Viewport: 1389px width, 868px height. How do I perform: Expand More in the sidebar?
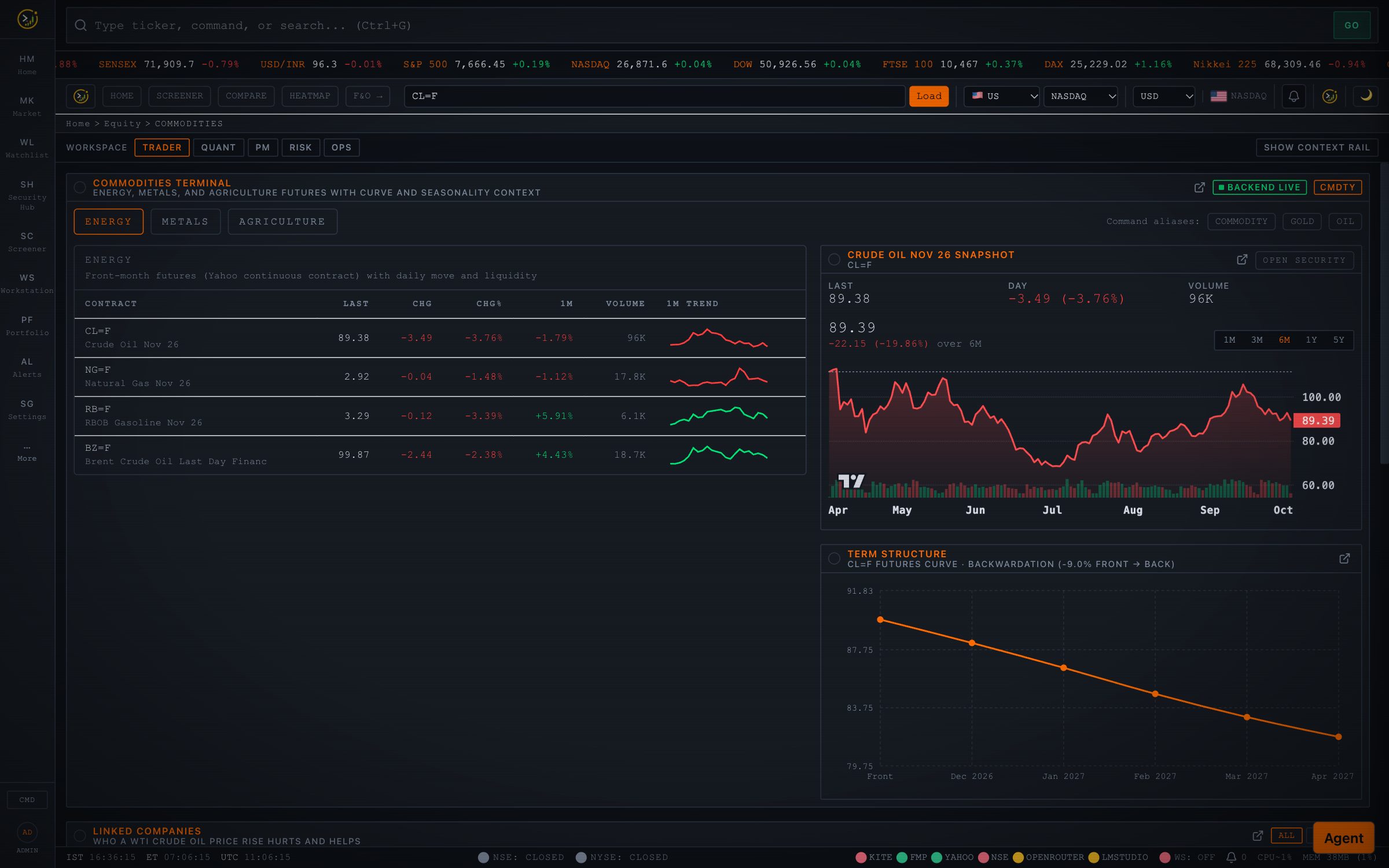tap(27, 453)
